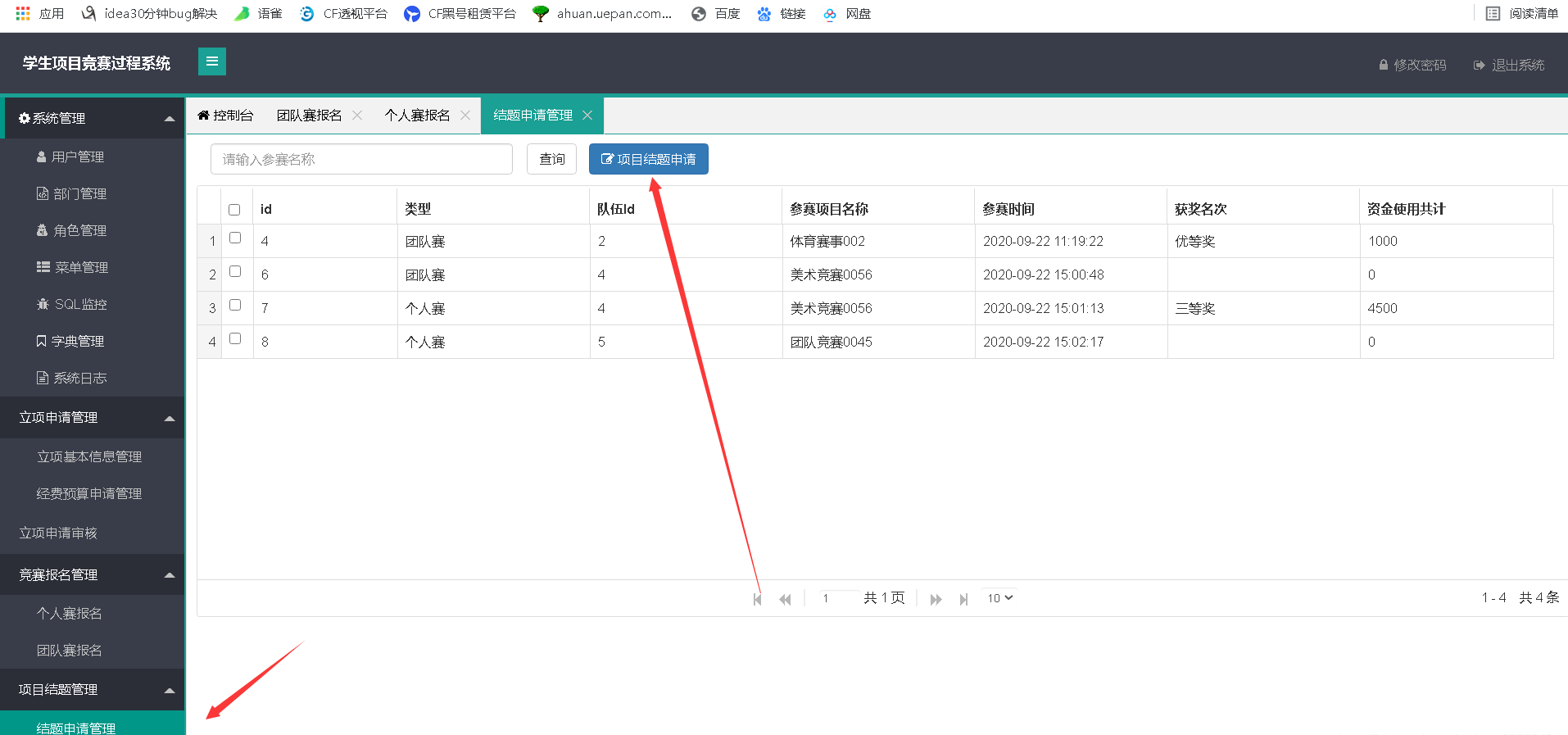This screenshot has width=1568, height=735.
Task: Go to previous page in pager
Action: coord(786,599)
